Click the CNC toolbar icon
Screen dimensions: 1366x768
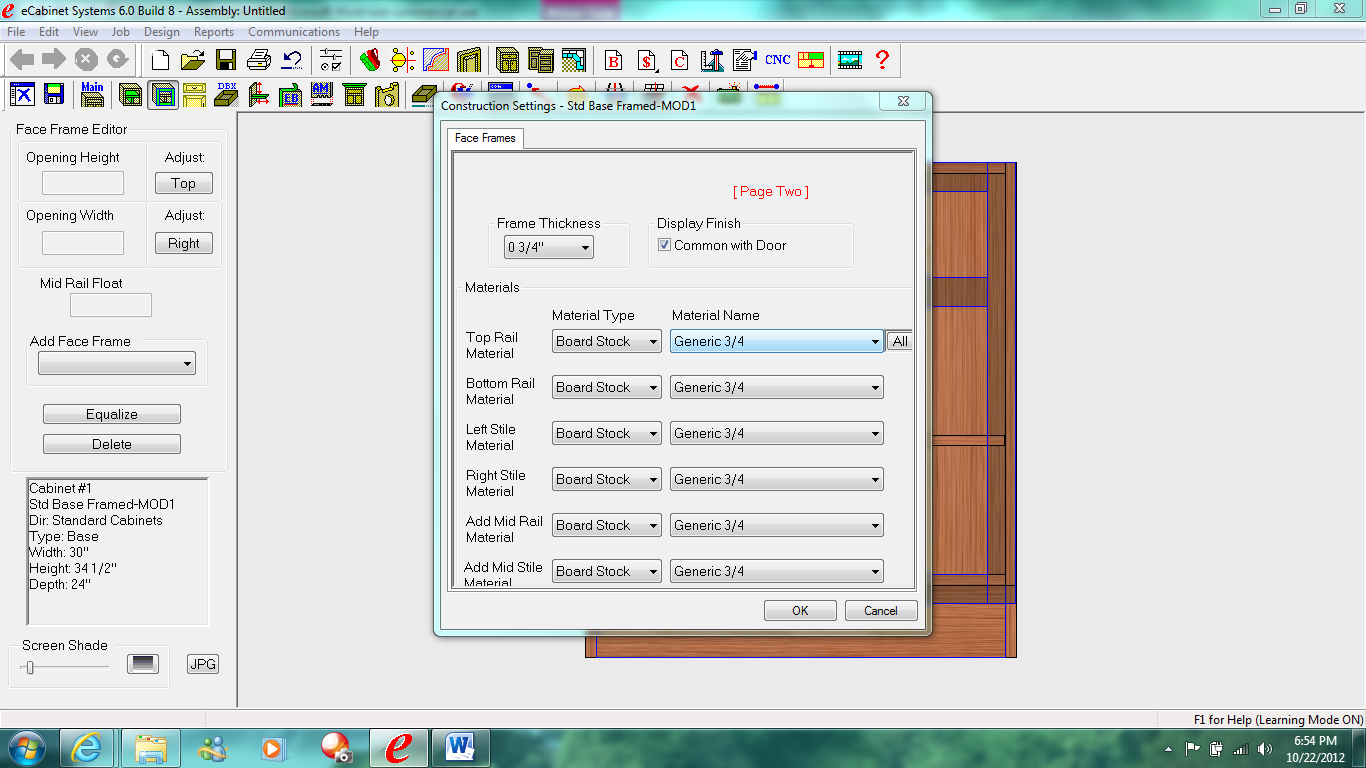click(778, 60)
